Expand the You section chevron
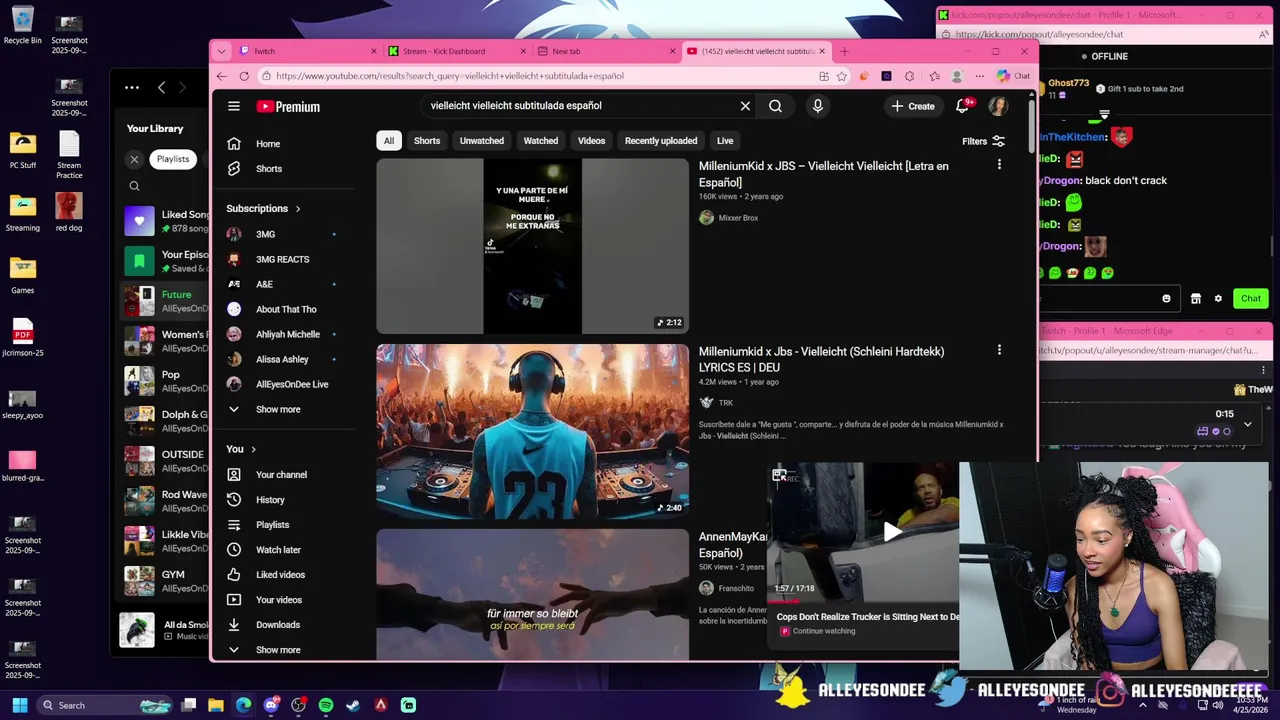 (253, 450)
